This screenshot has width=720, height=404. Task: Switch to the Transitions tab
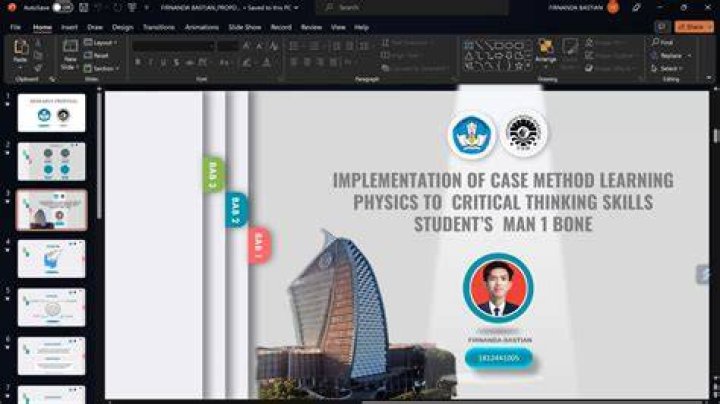coord(158,28)
